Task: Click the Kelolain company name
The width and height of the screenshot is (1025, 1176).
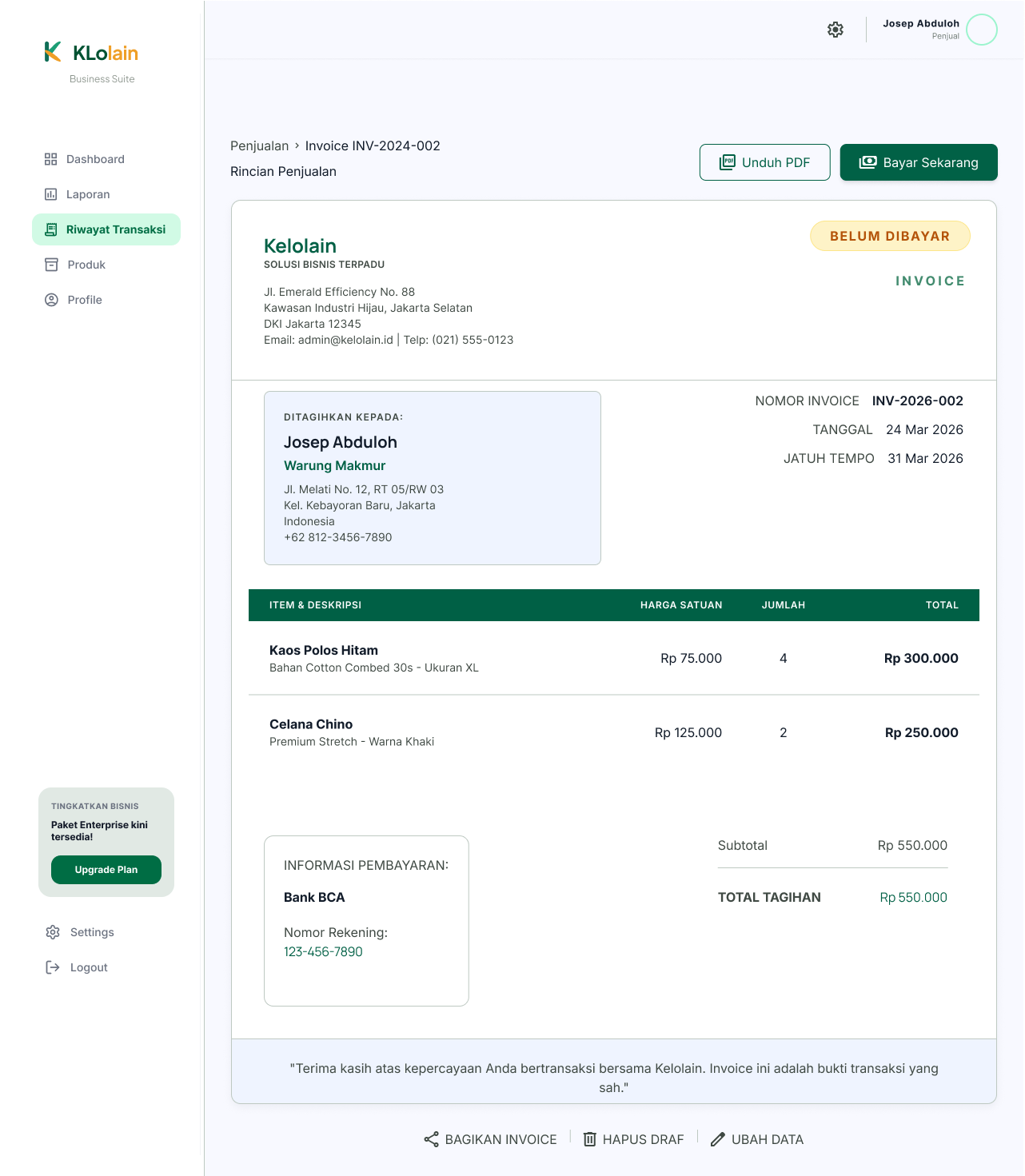Action: tap(300, 246)
